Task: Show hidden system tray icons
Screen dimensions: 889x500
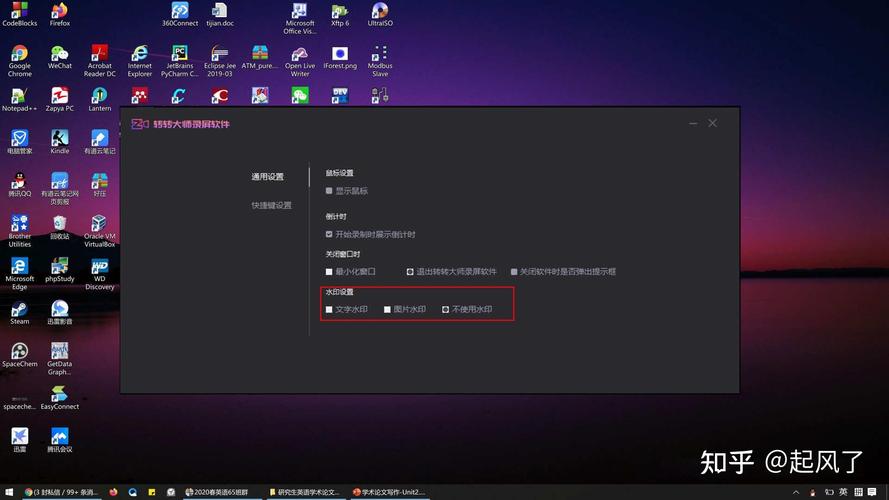Action: click(795, 492)
